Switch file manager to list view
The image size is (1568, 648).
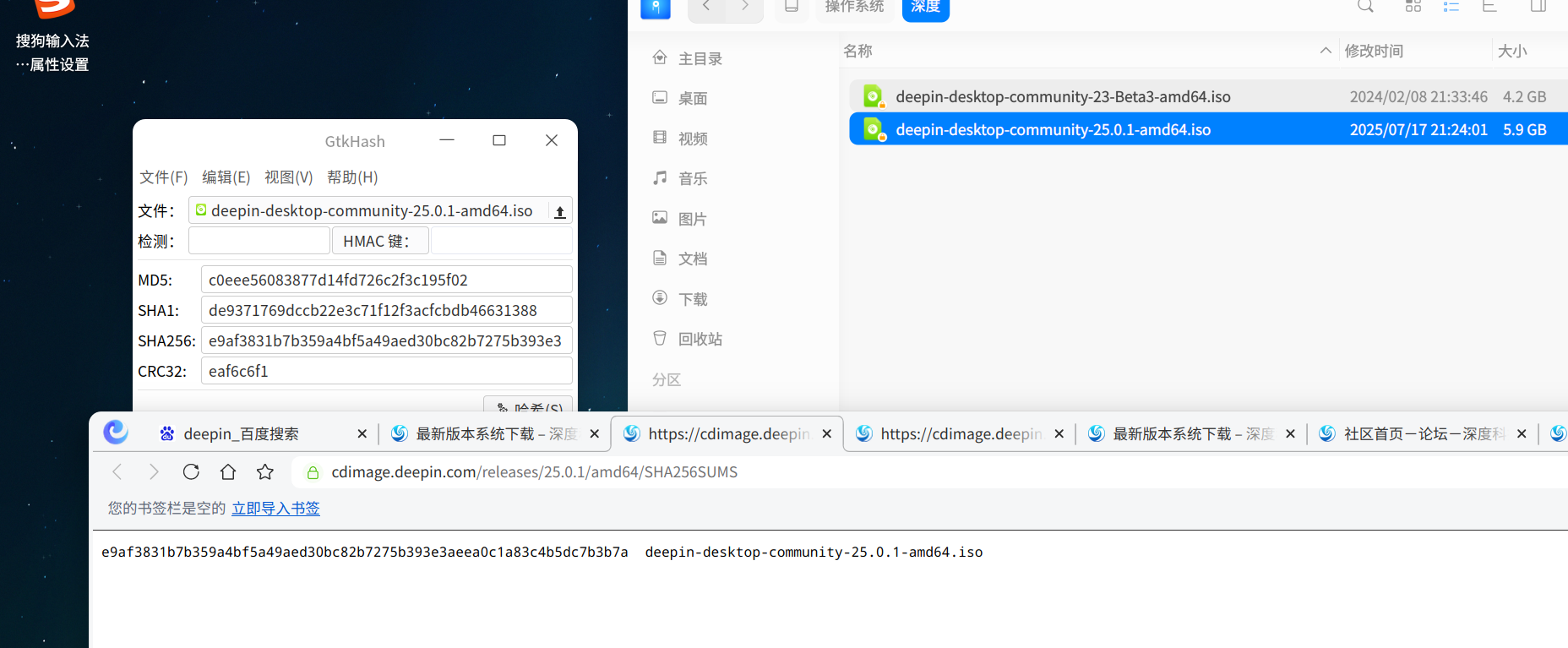[1451, 6]
